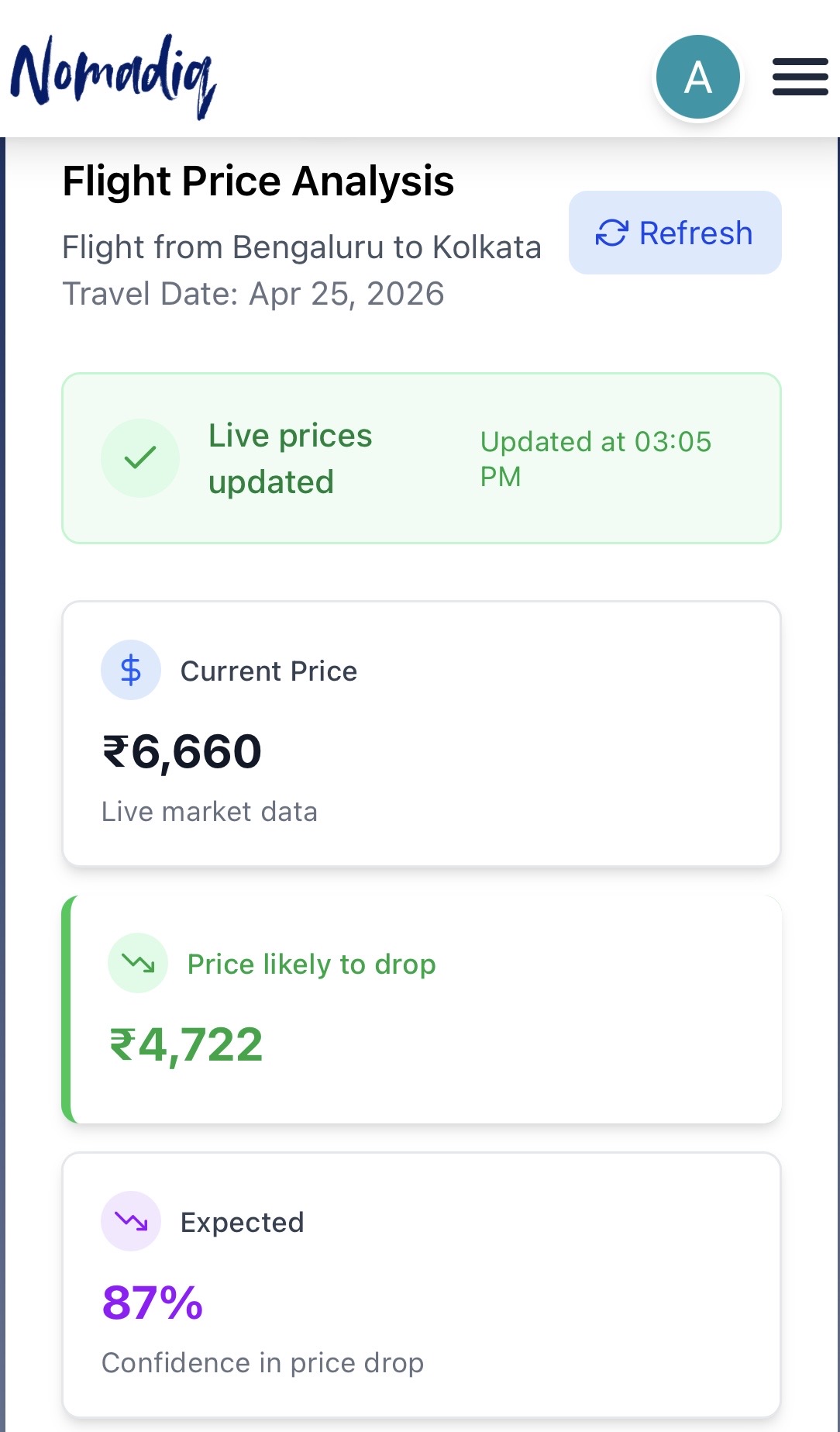Click the blue dollar sign icon

131,670
